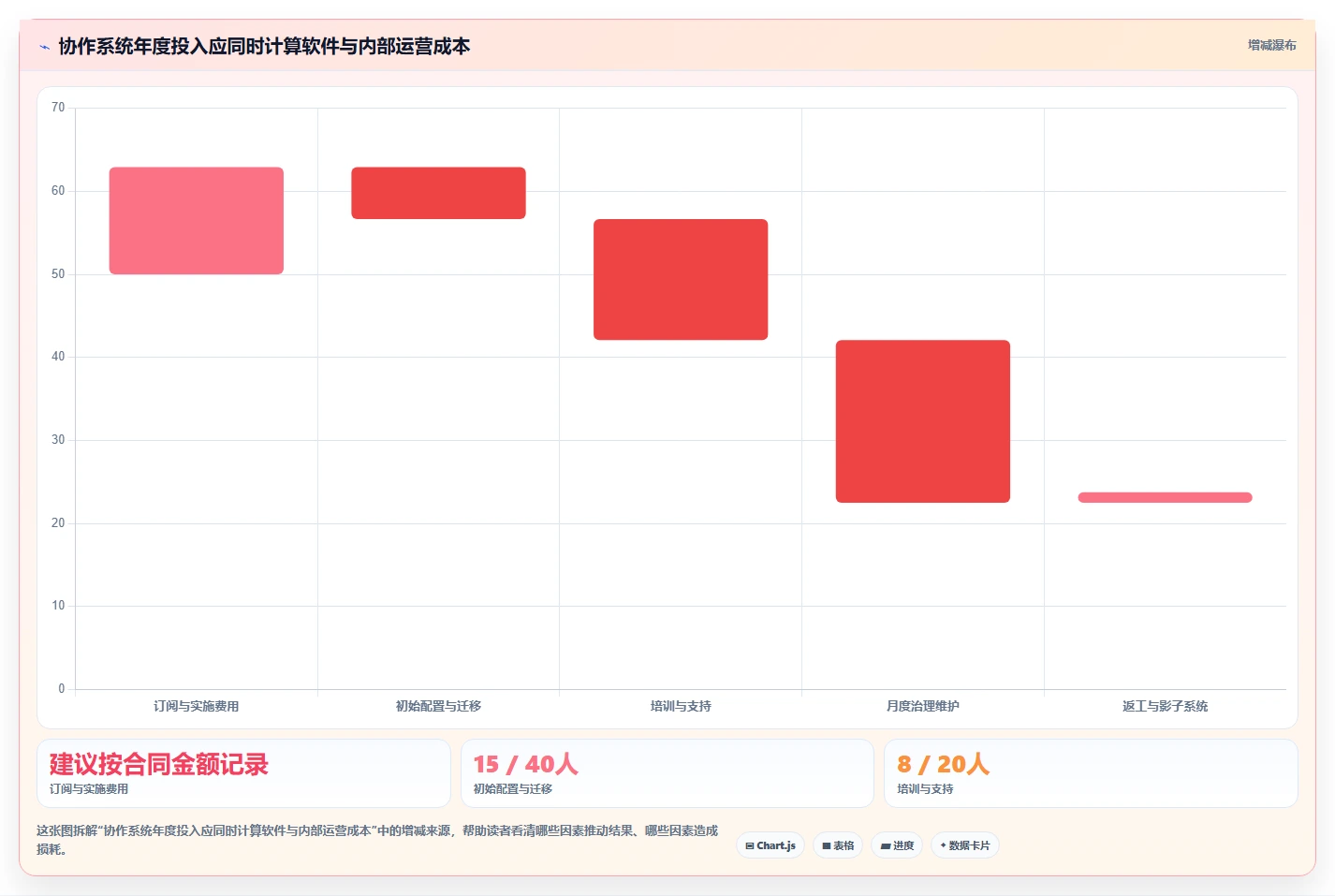Click the 月度治理维护 waterfall bar

pos(923,421)
